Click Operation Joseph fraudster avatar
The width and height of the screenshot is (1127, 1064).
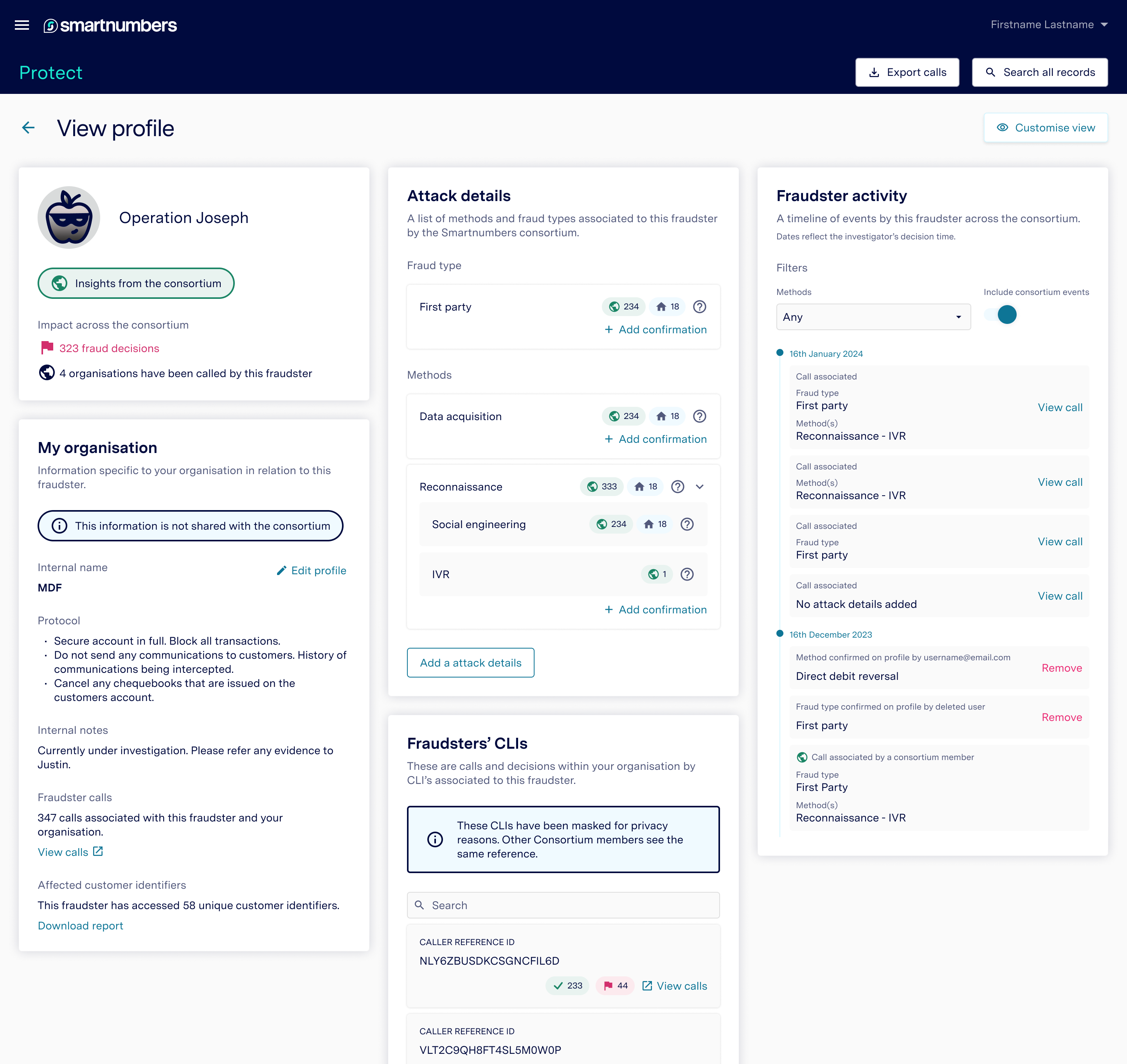point(68,218)
